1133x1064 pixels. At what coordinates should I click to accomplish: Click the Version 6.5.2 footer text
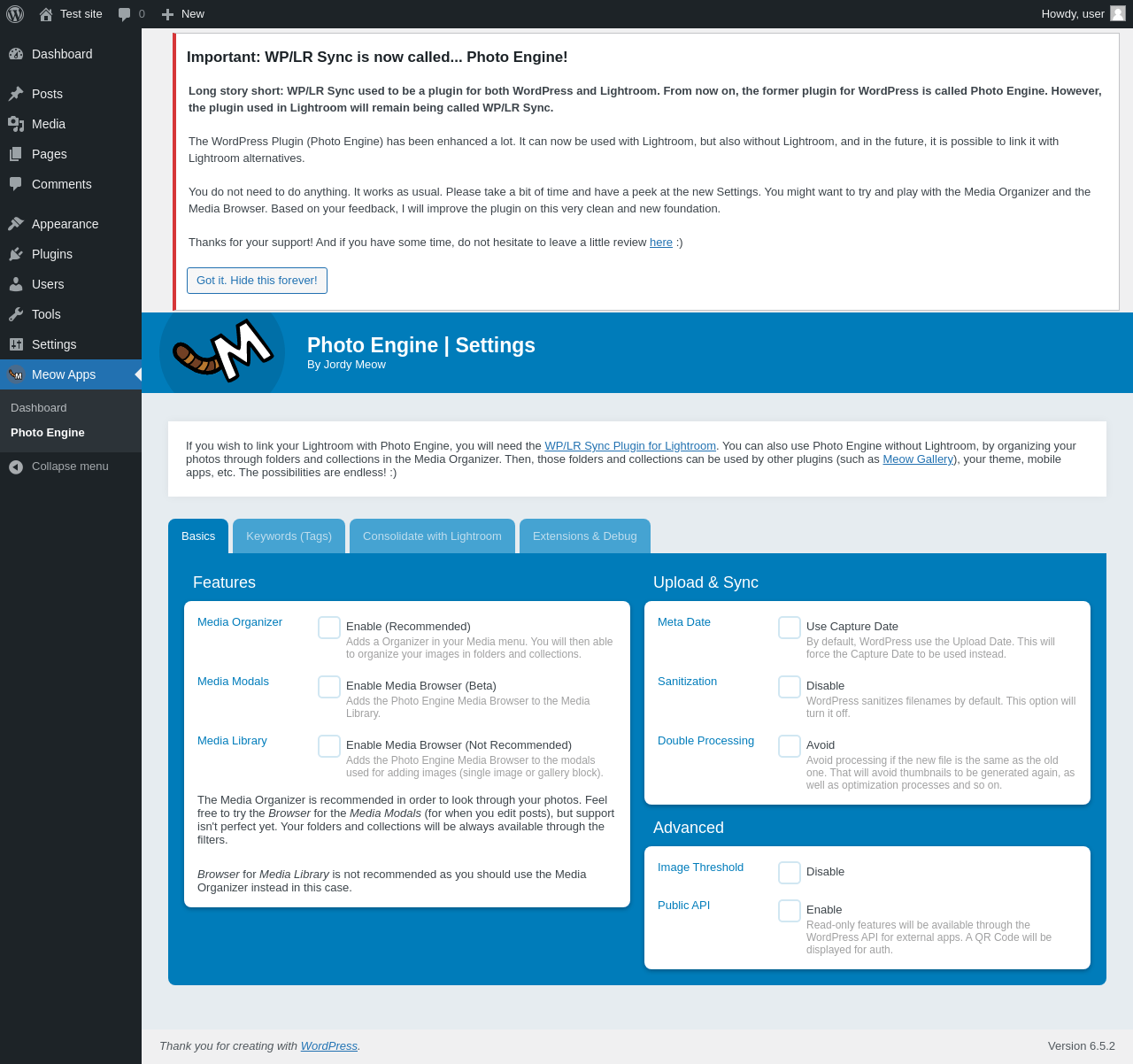[1082, 1046]
